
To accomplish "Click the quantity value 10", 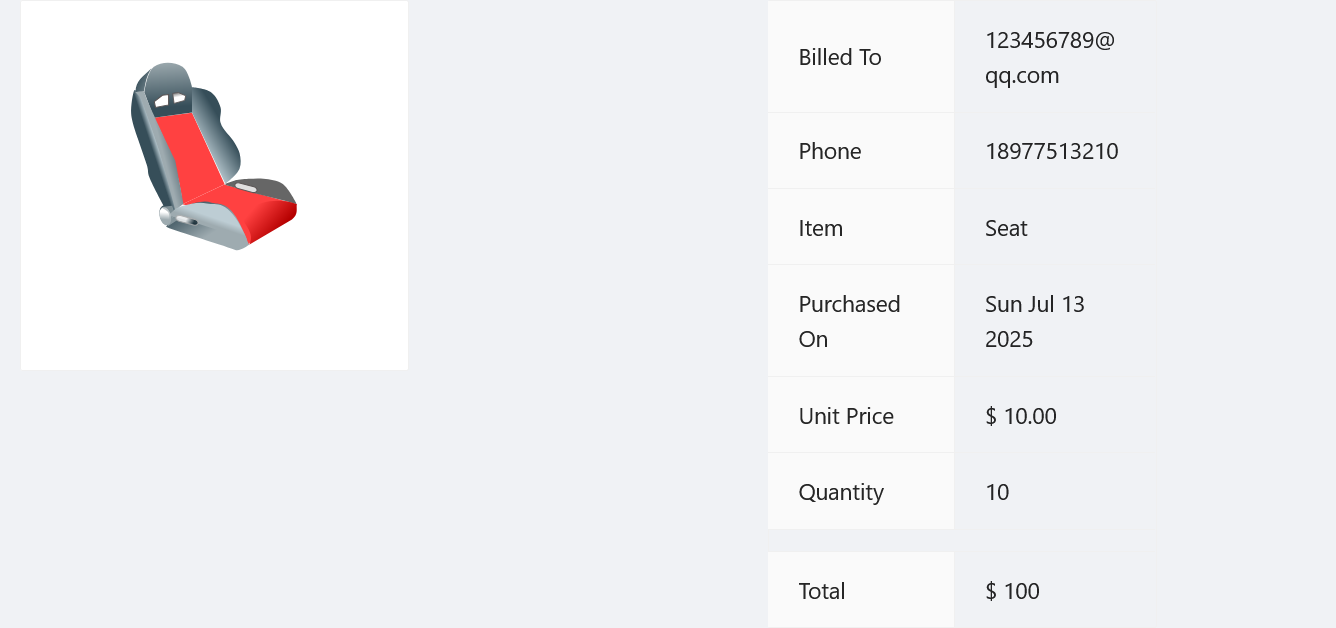I will click(997, 492).
